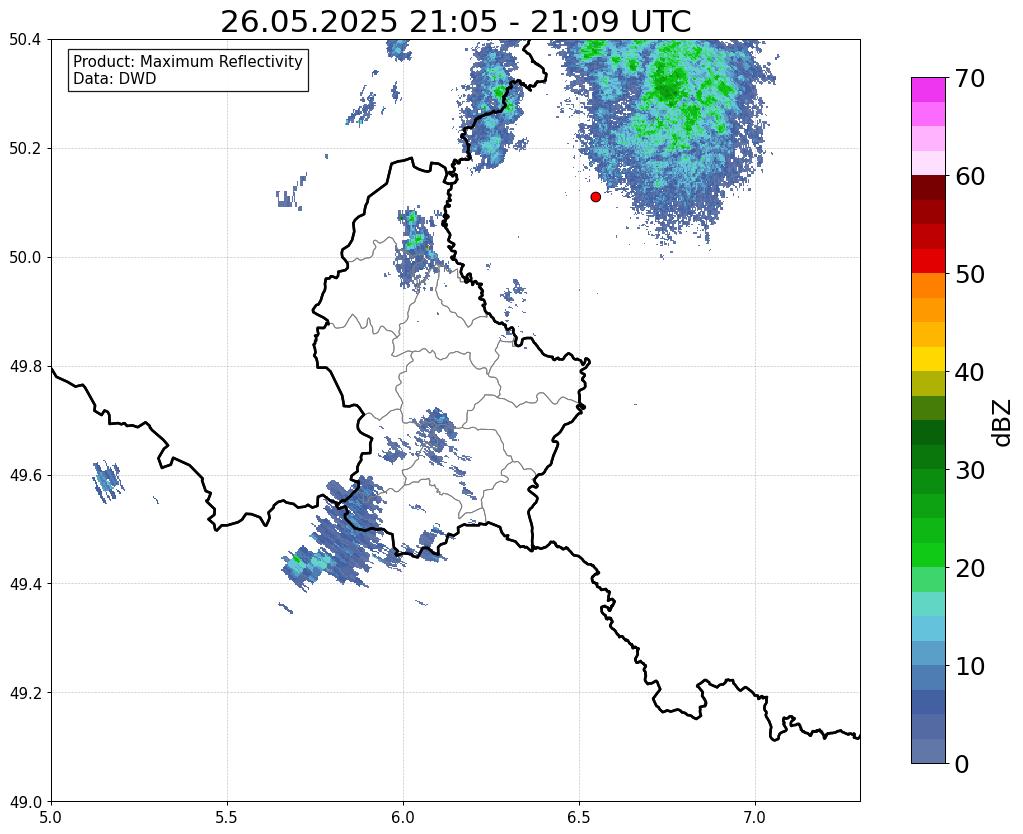Pick the bright yellow swatch above 40 dBZ

pos(928,359)
